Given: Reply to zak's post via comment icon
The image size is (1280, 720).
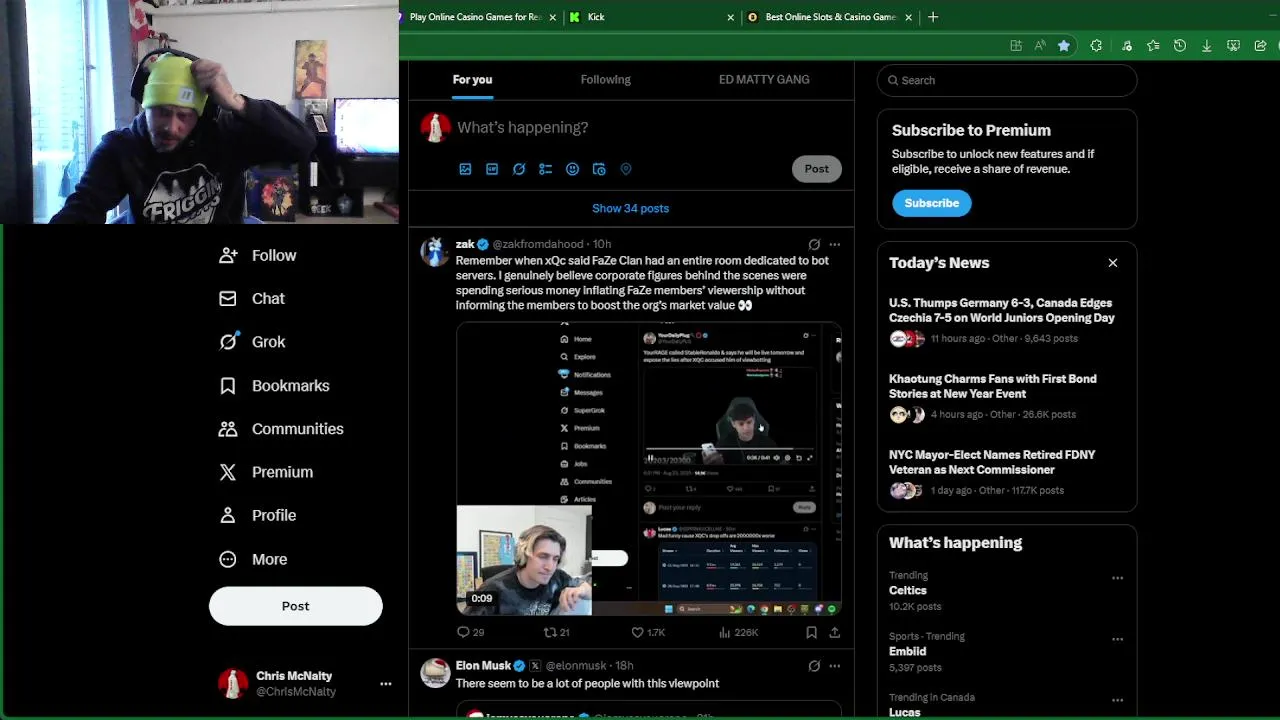Looking at the screenshot, I should coord(470,632).
